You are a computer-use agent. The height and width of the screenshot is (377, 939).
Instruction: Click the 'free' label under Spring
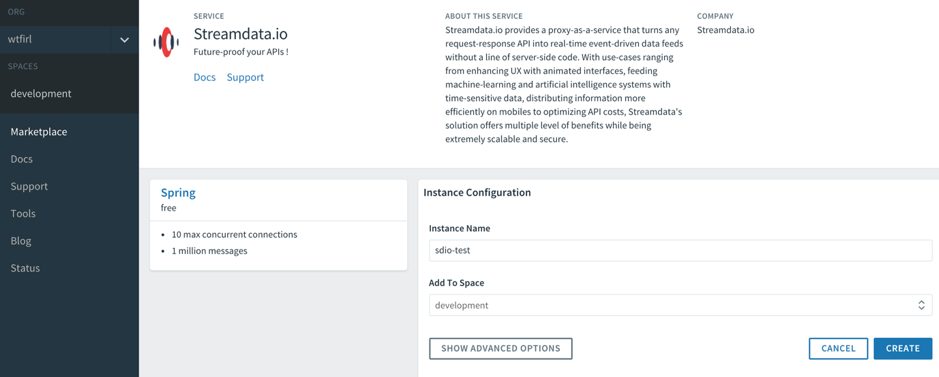(x=168, y=208)
